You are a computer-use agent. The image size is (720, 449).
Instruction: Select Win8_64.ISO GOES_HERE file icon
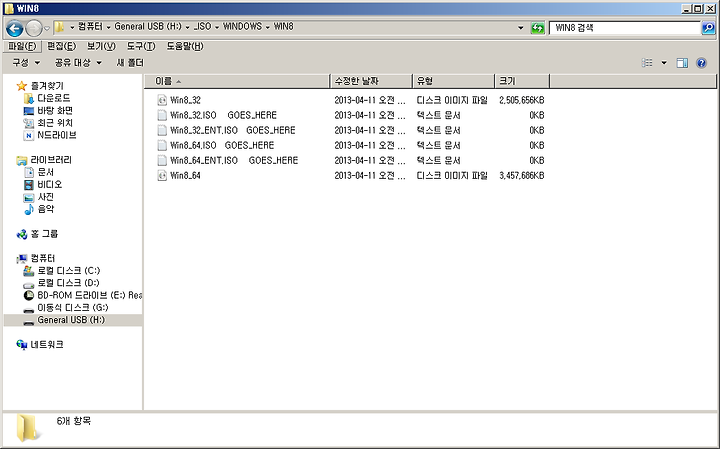coord(162,146)
